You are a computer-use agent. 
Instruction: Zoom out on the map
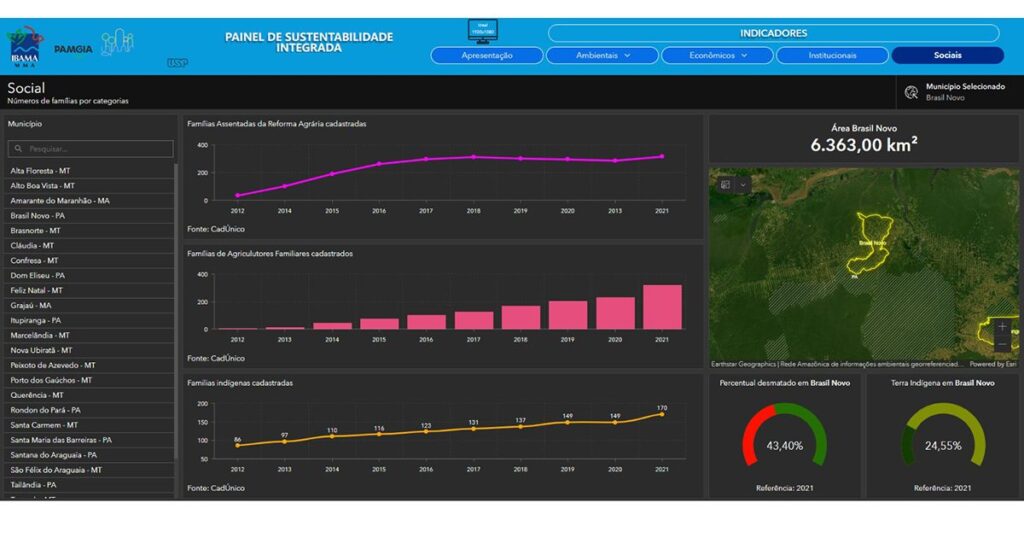(x=1002, y=343)
